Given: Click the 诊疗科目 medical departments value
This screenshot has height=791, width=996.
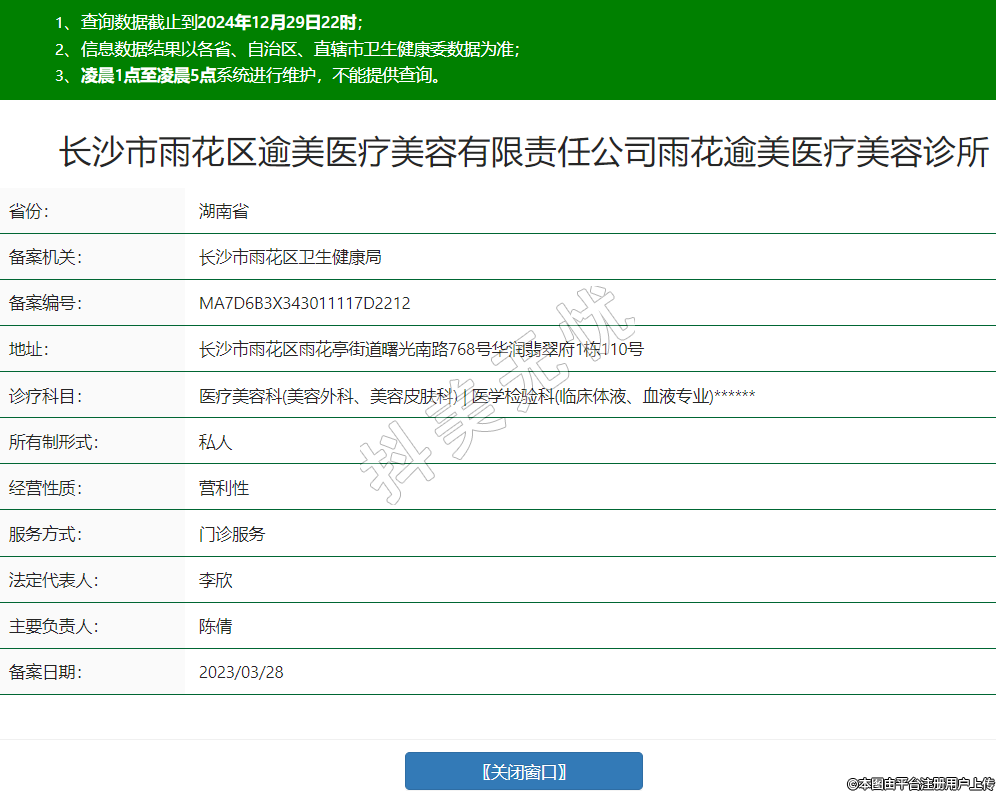Looking at the screenshot, I should click(477, 396).
